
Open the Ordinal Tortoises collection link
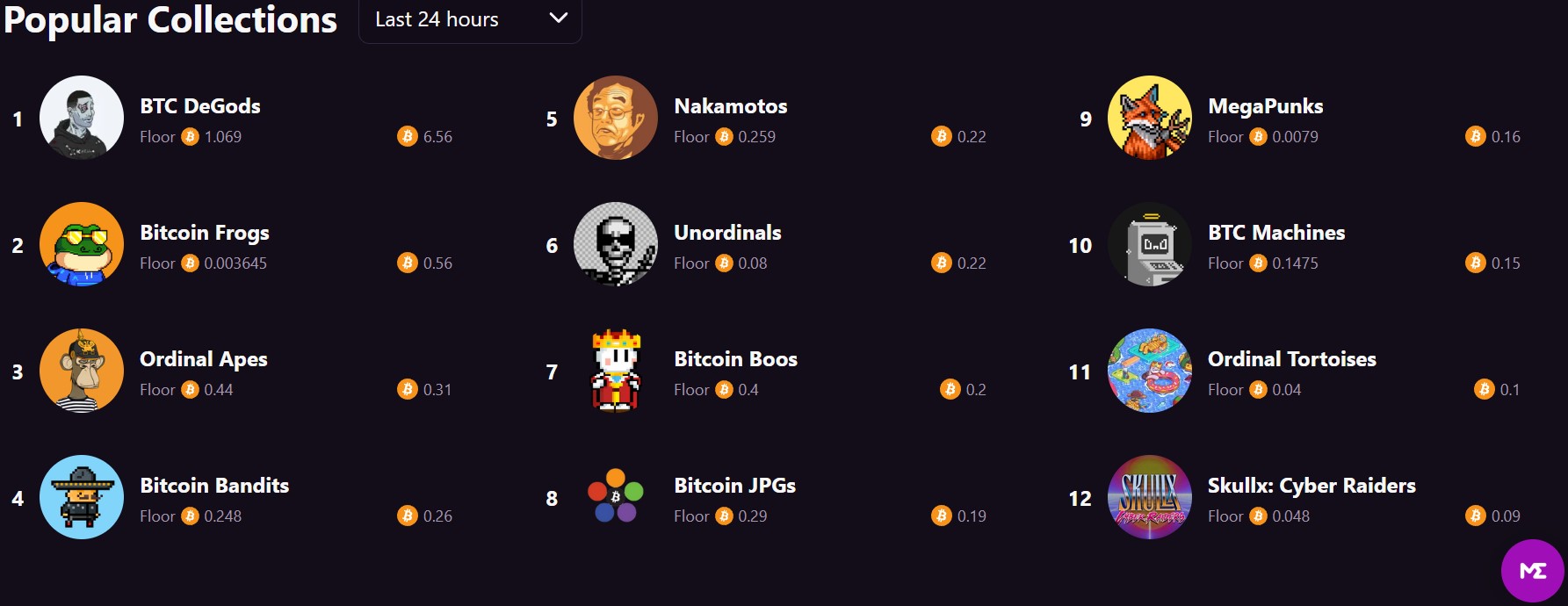coord(1291,359)
